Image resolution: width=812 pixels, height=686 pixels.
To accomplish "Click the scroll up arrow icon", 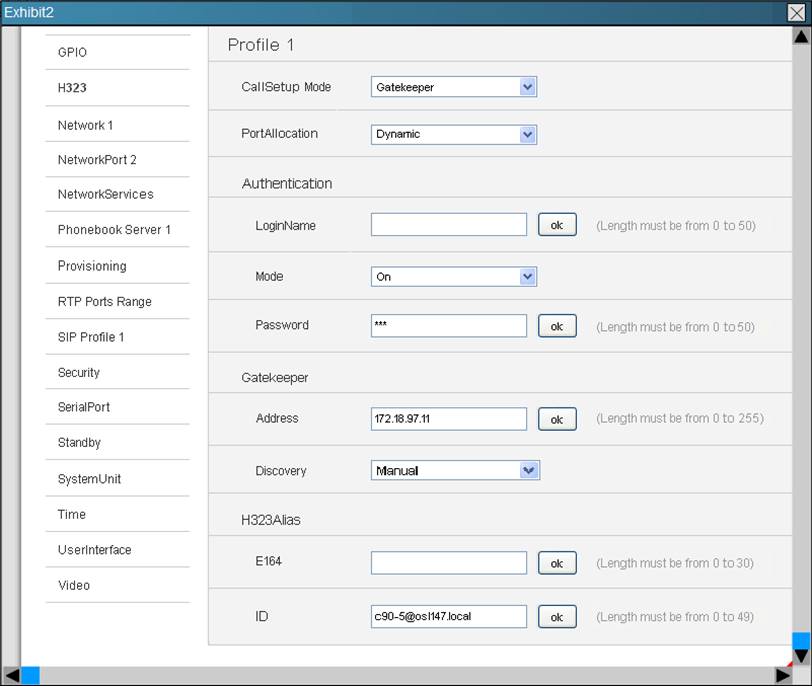I will point(801,37).
